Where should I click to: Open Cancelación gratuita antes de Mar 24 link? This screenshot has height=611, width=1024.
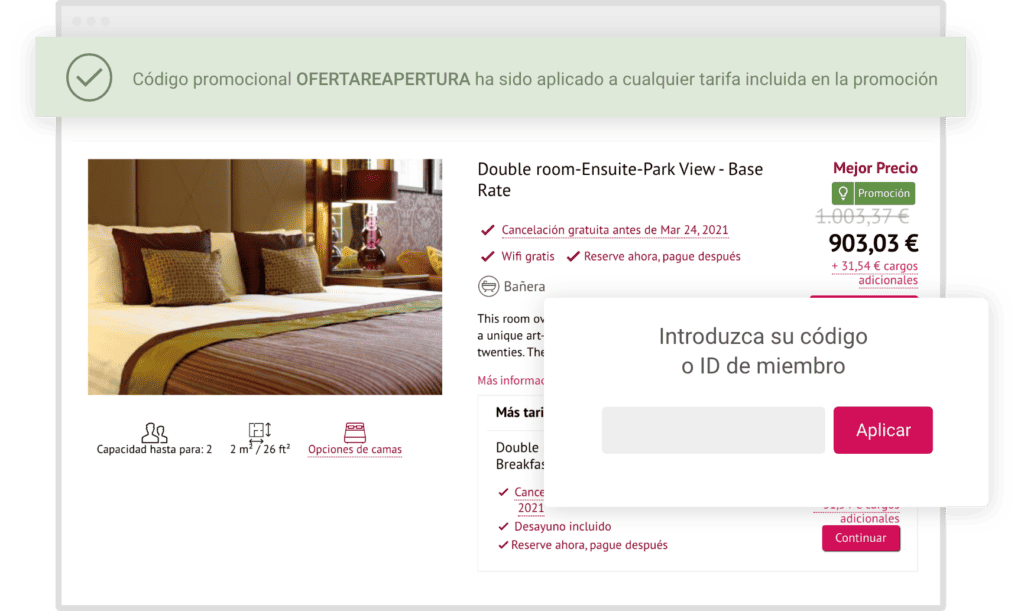(615, 230)
